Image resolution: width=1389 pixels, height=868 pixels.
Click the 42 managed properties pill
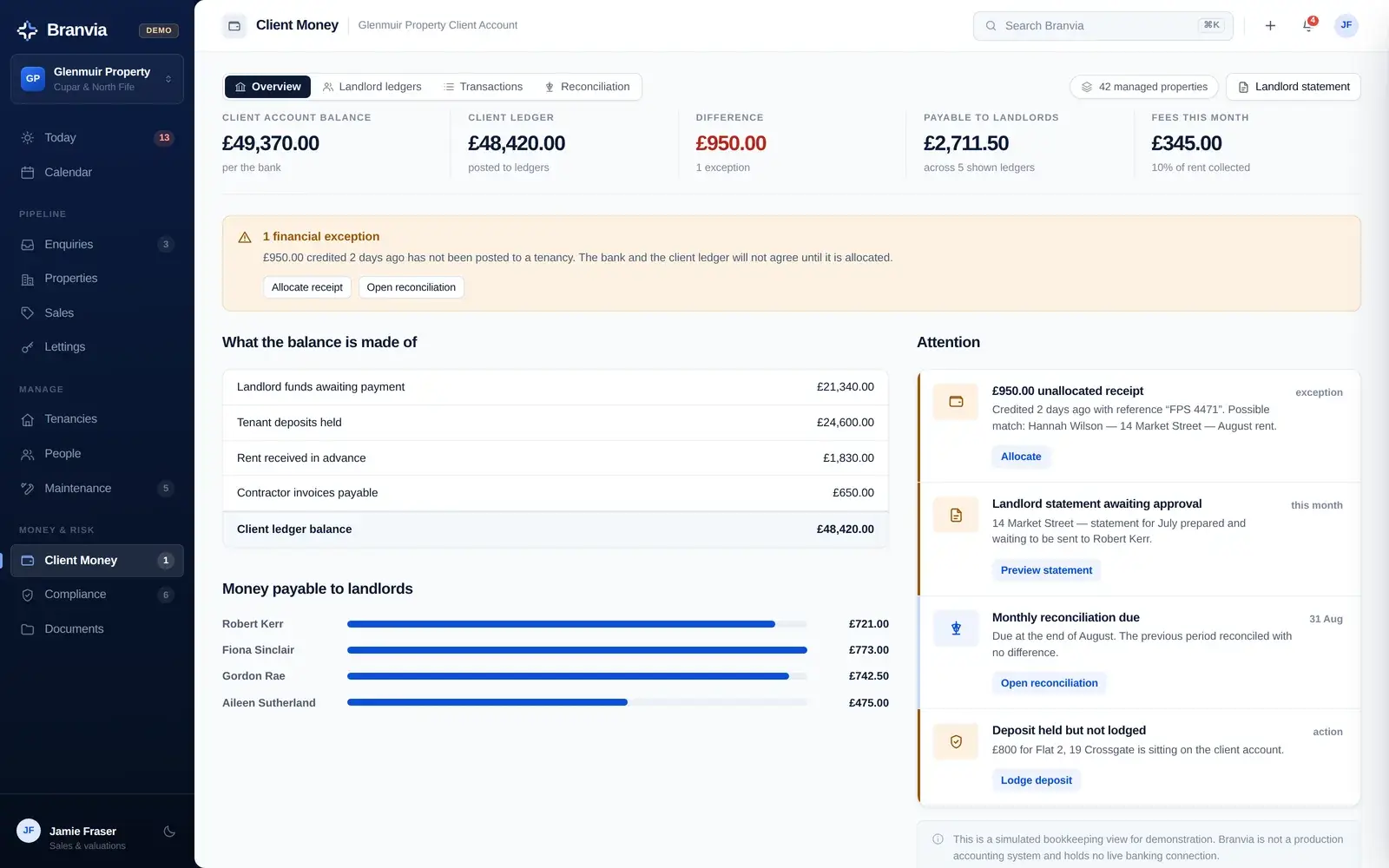coord(1144,87)
